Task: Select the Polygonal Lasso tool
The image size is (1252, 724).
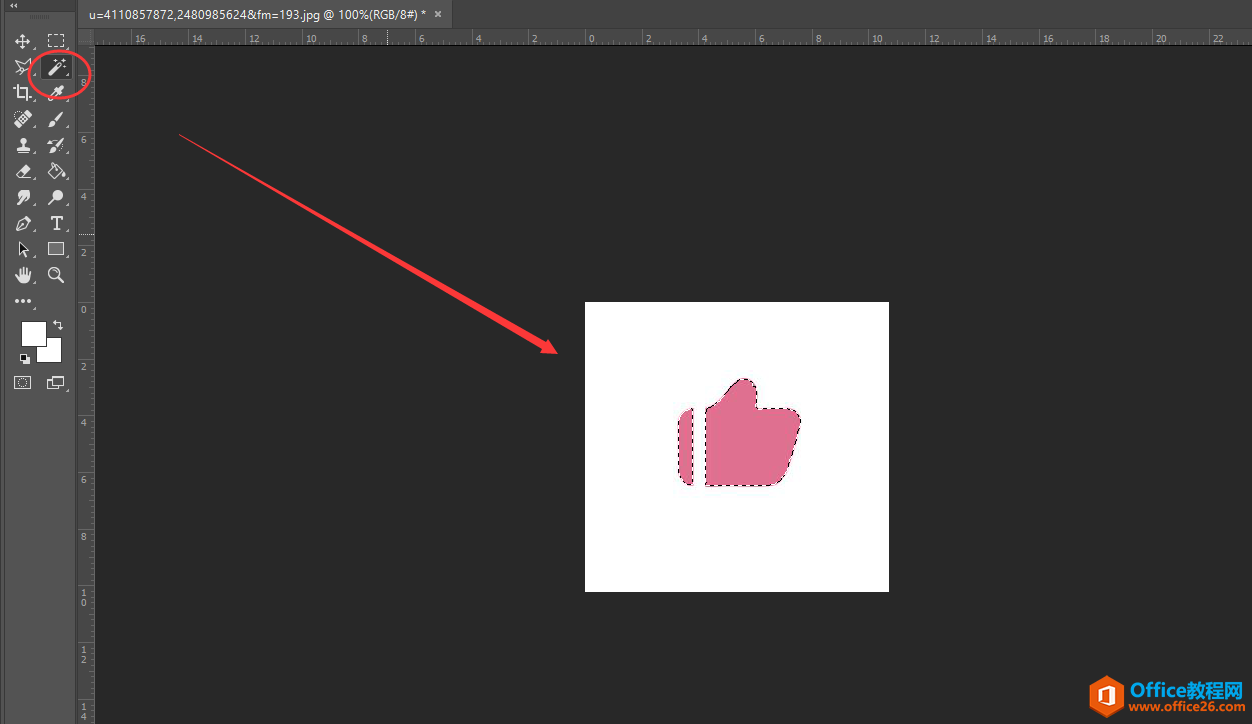Action: 23,67
